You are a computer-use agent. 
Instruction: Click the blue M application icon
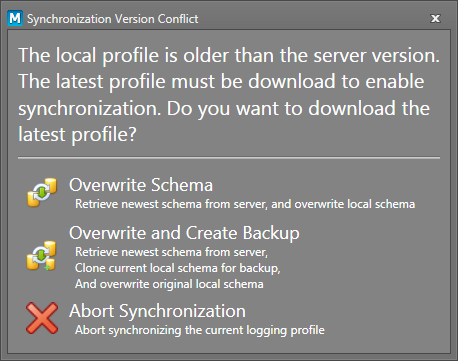pyautogui.click(x=15, y=18)
